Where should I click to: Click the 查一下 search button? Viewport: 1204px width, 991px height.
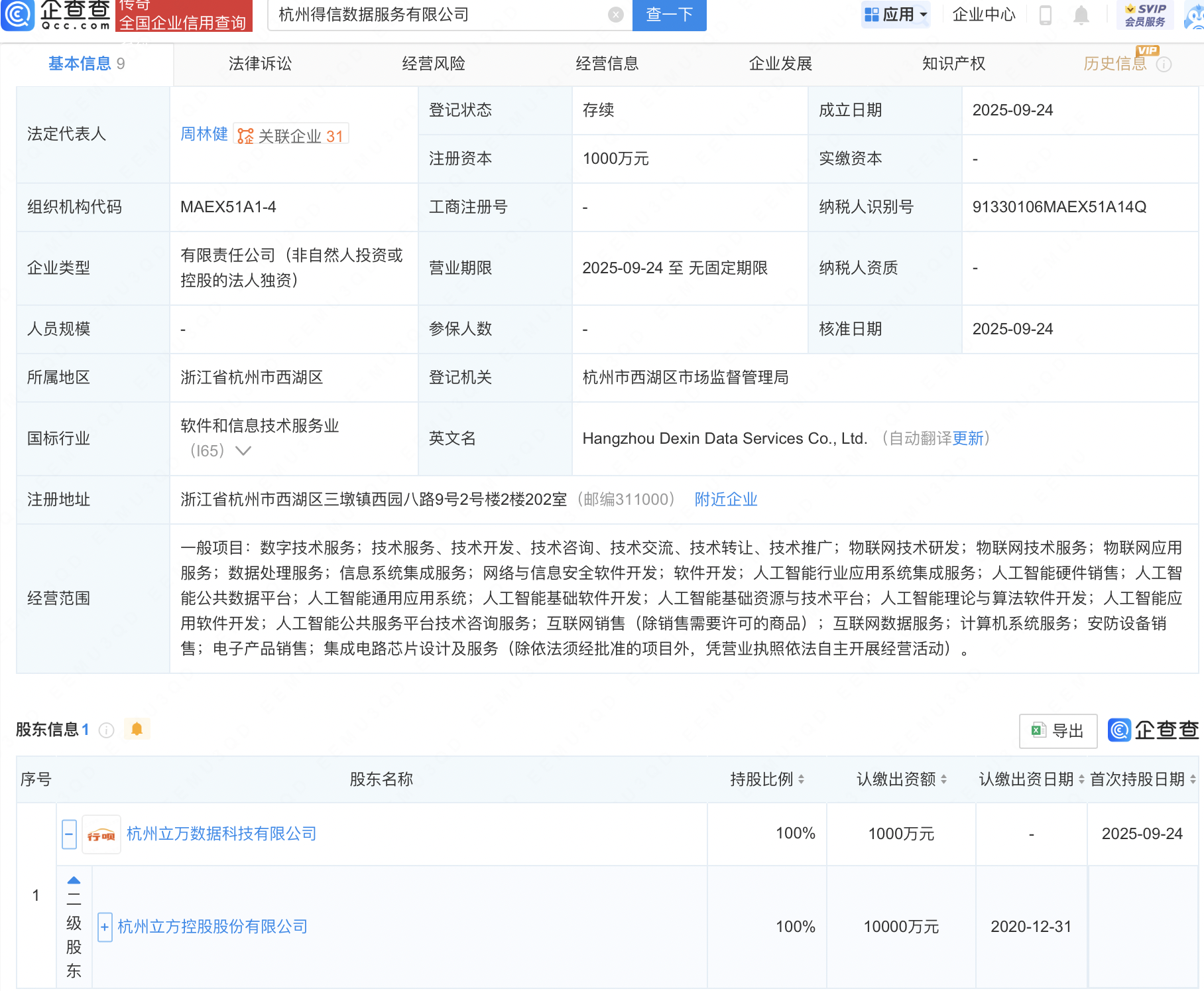tap(670, 15)
